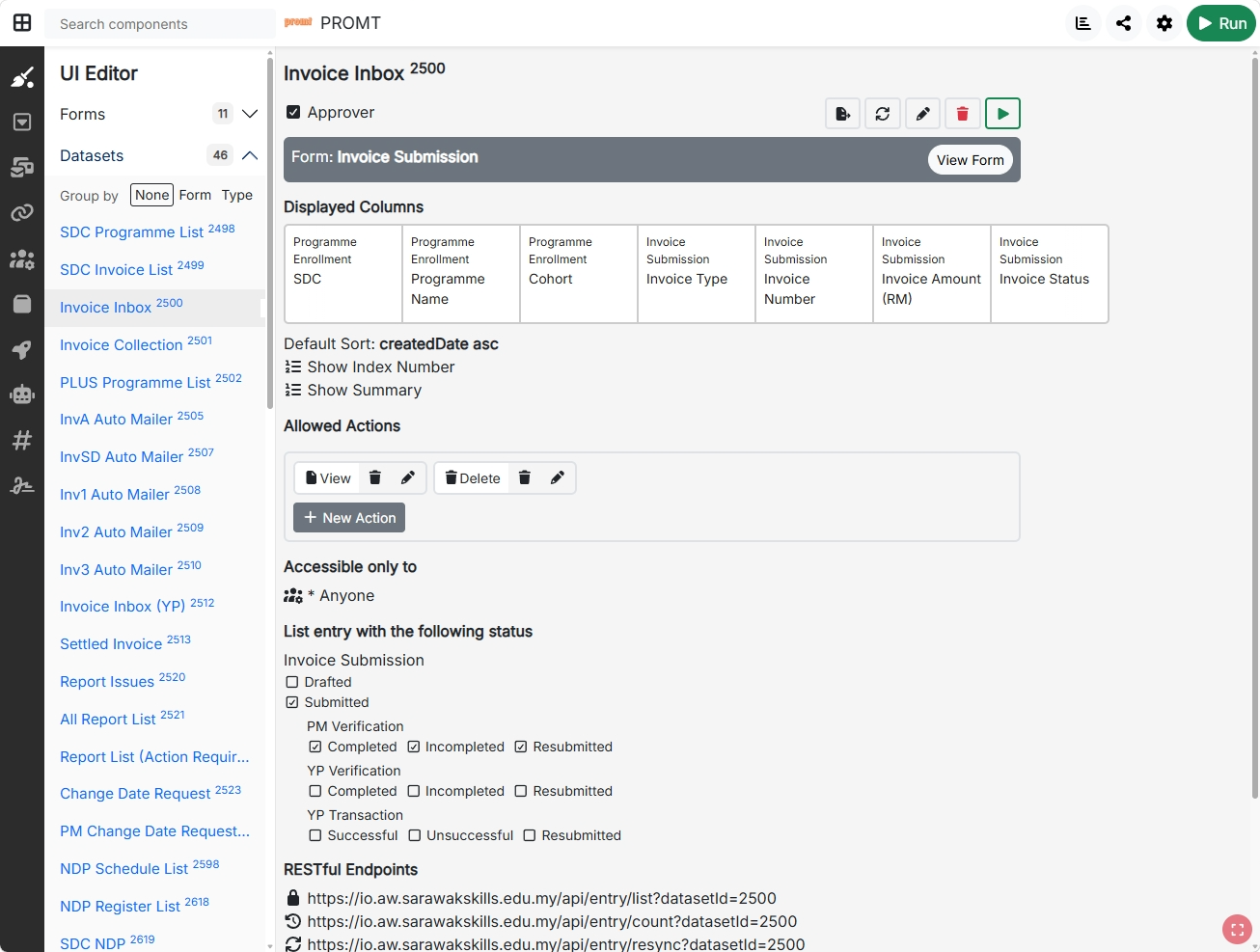Click the share icon in top bar

tap(1124, 23)
